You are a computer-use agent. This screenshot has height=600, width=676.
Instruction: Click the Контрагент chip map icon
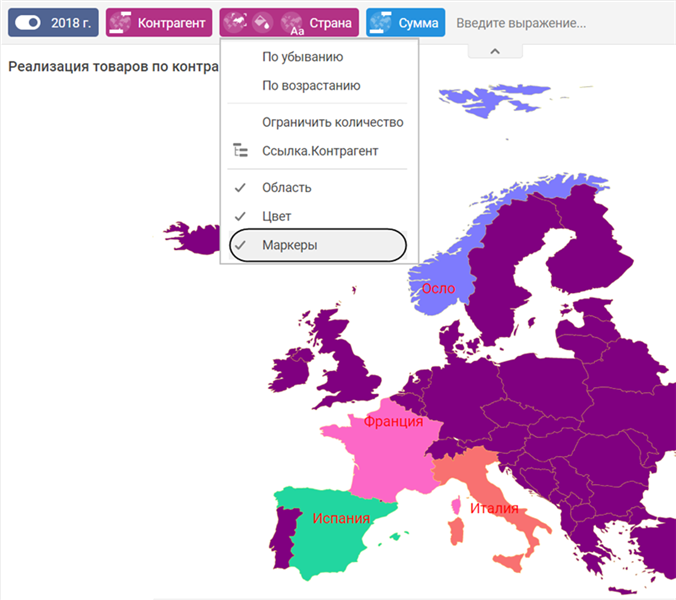pyautogui.click(x=120, y=22)
